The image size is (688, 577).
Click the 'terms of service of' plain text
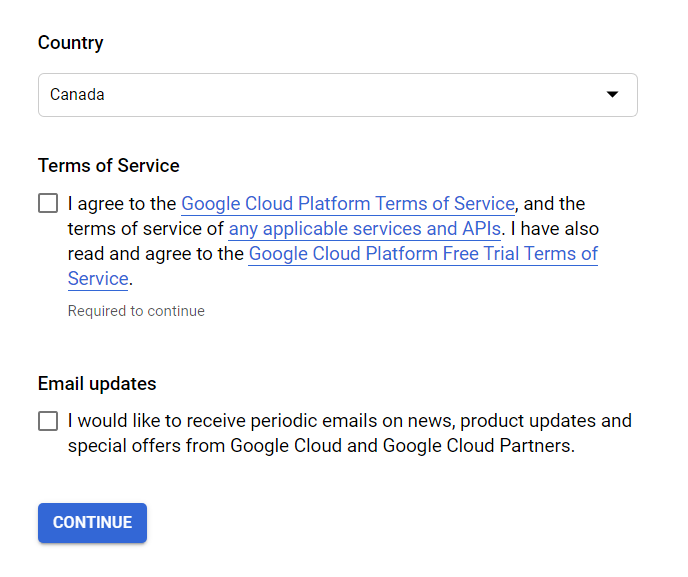[x=146, y=229]
